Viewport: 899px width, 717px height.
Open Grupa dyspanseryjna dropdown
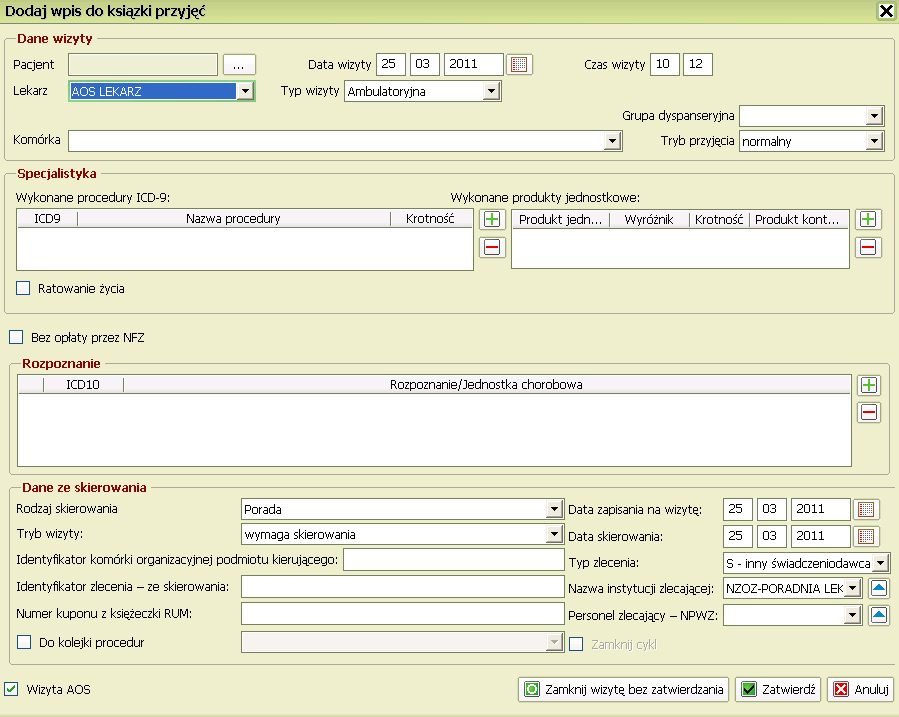click(x=874, y=116)
